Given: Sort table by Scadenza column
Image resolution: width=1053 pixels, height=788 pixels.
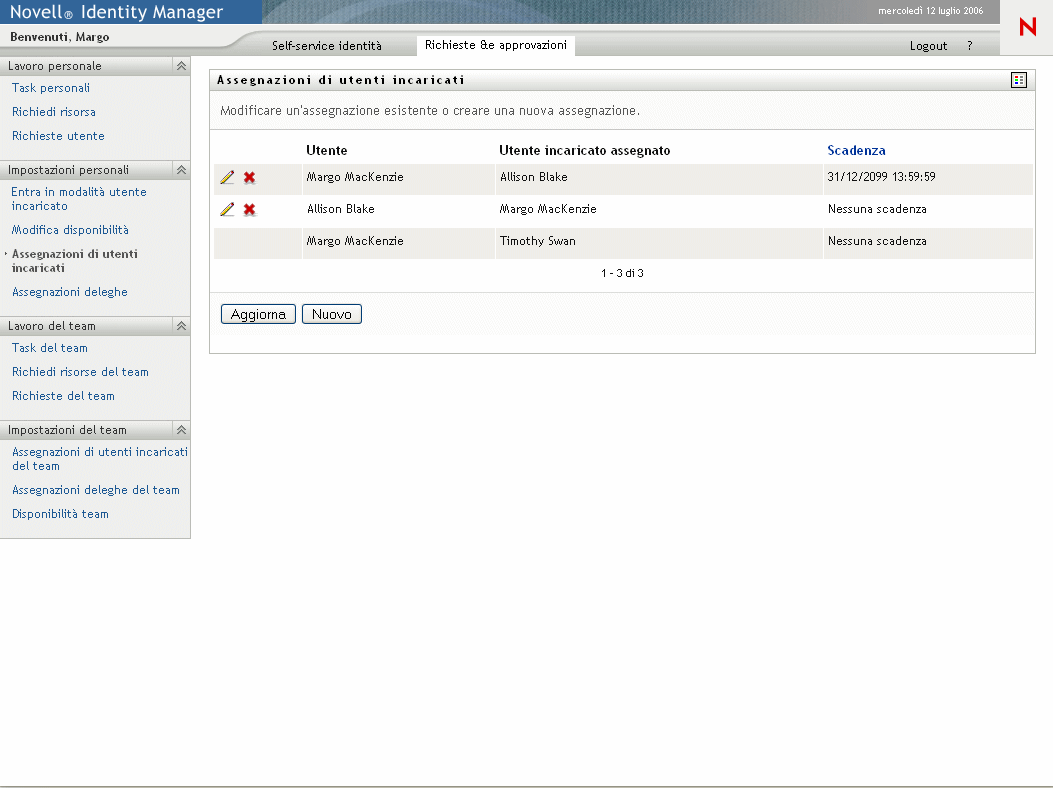Looking at the screenshot, I should pyautogui.click(x=856, y=150).
